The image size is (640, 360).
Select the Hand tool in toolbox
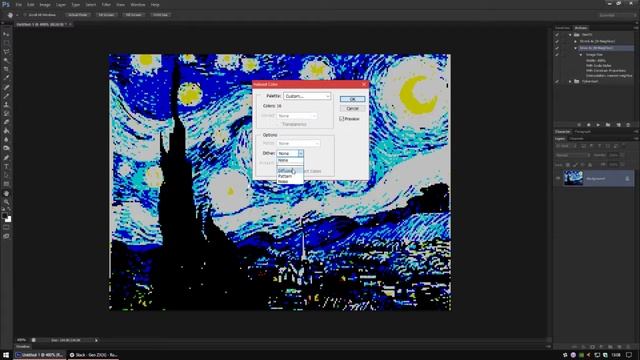click(x=6, y=193)
